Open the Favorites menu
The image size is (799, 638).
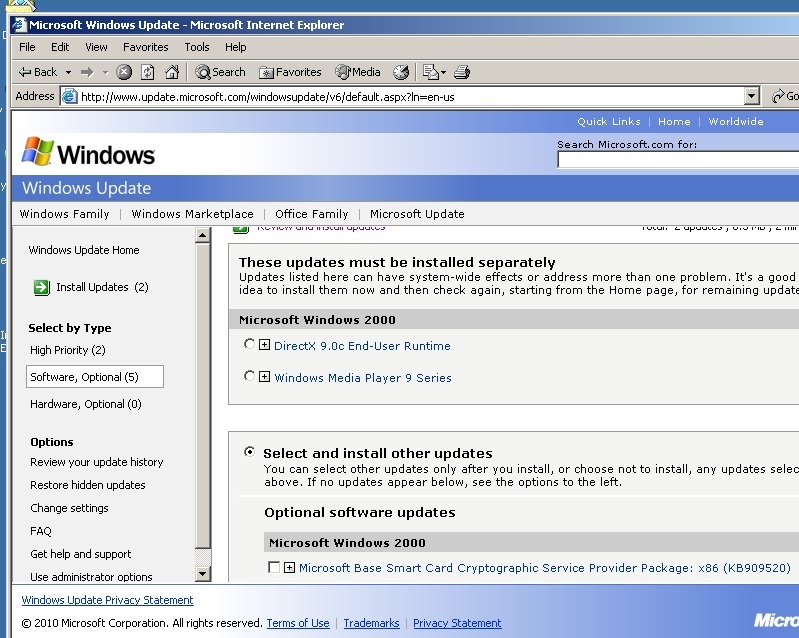(x=145, y=47)
